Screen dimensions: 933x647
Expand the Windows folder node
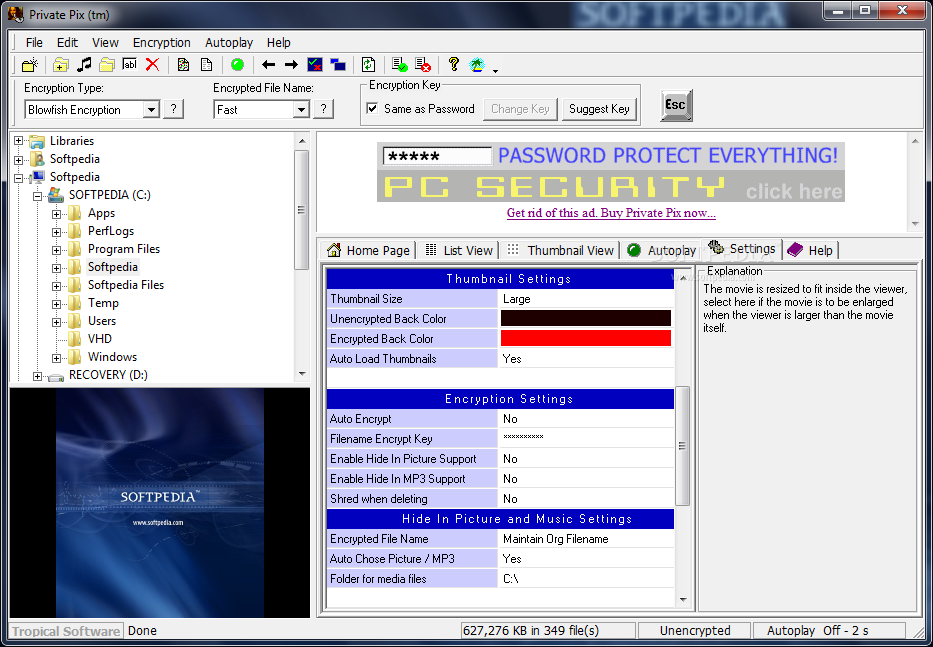click(x=57, y=358)
